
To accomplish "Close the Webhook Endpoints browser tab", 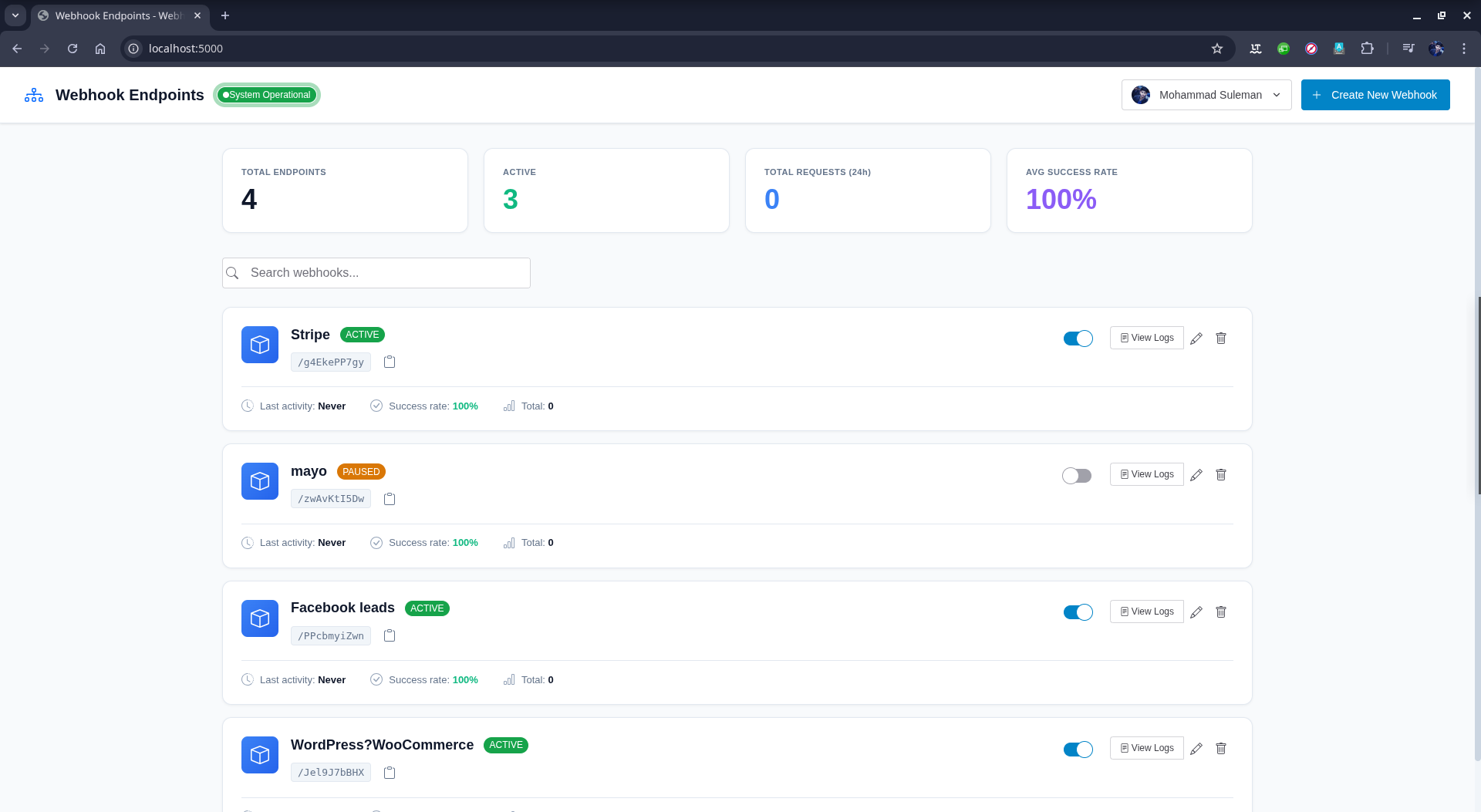I will coord(197,15).
